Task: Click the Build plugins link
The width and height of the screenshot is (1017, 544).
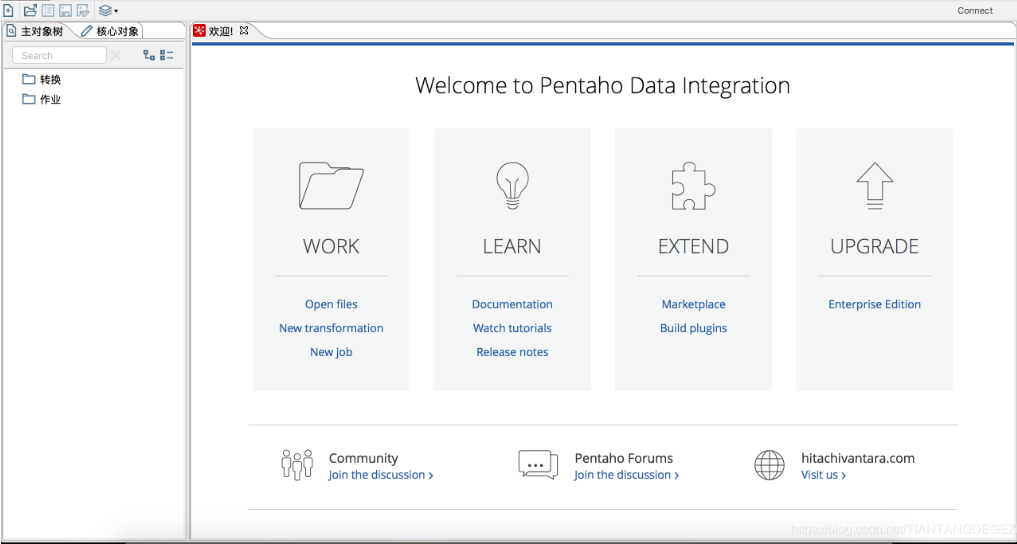Action: (693, 328)
